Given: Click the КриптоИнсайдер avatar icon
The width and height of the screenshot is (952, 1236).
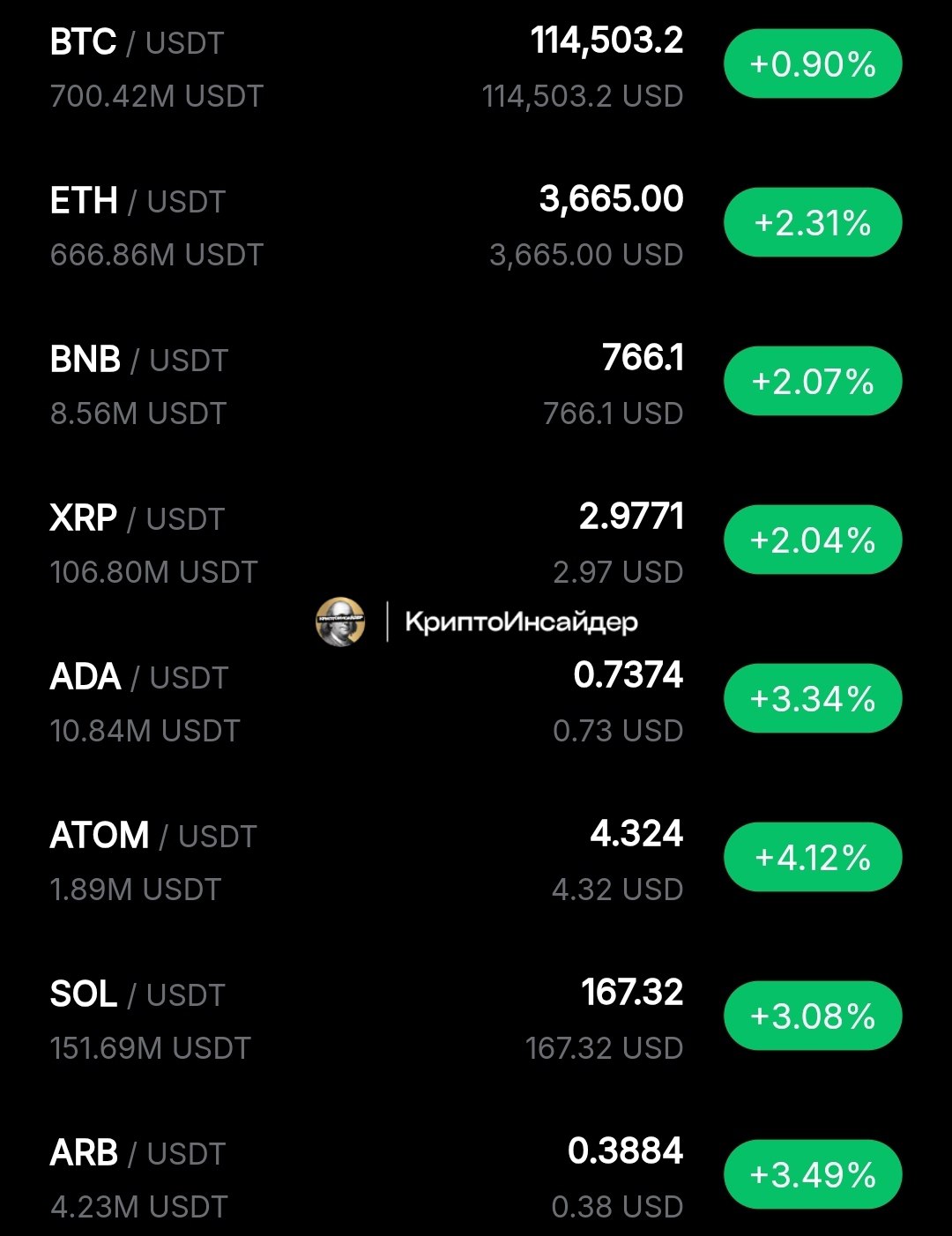Looking at the screenshot, I should [340, 622].
